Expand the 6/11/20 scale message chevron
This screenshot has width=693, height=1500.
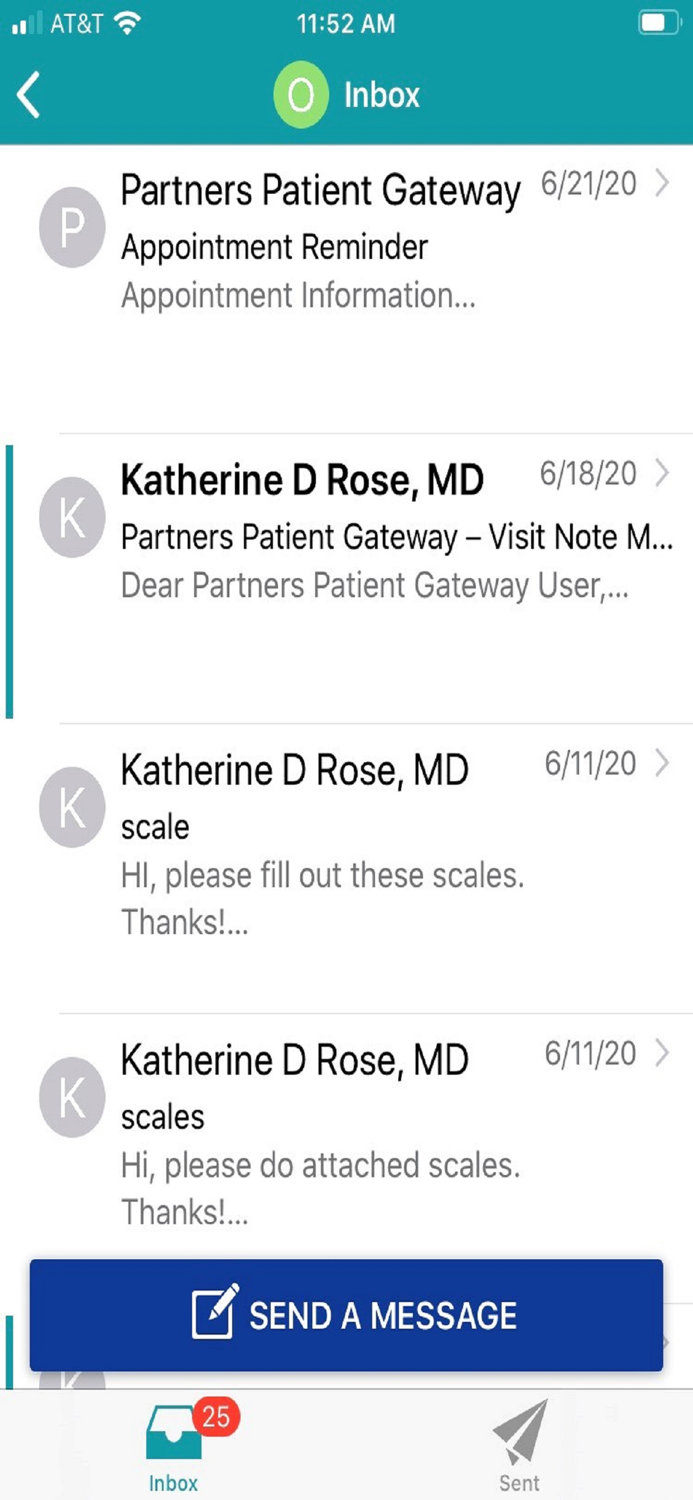(x=663, y=765)
